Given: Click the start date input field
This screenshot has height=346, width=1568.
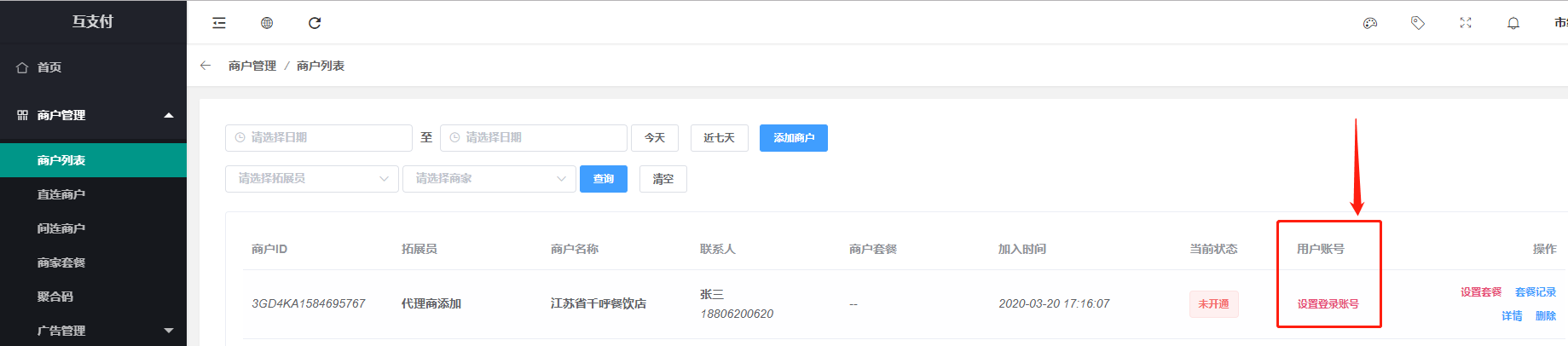Looking at the screenshot, I should (x=319, y=138).
